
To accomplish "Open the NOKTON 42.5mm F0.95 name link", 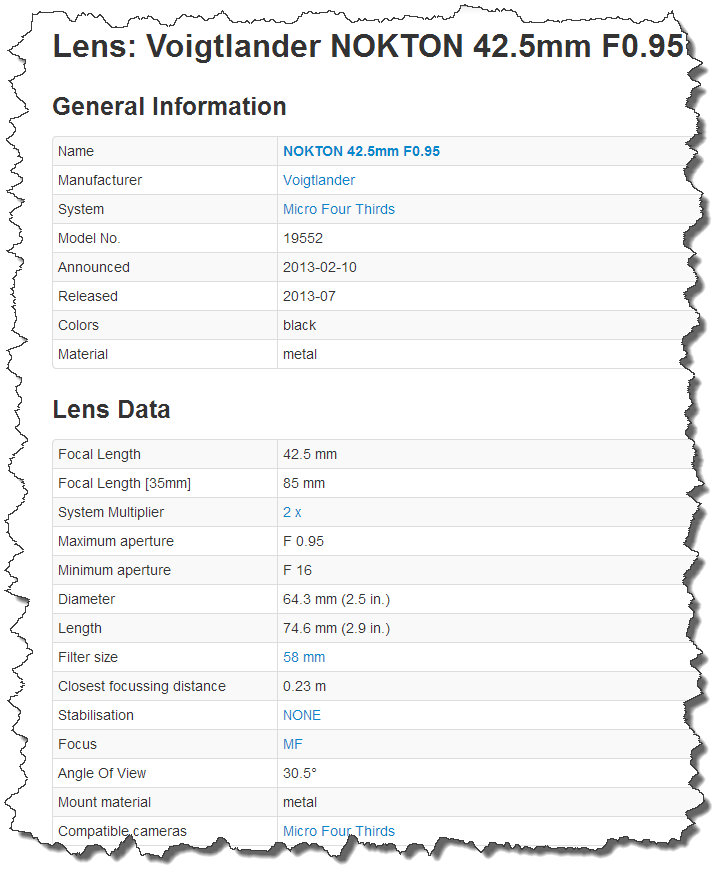I will pos(361,151).
